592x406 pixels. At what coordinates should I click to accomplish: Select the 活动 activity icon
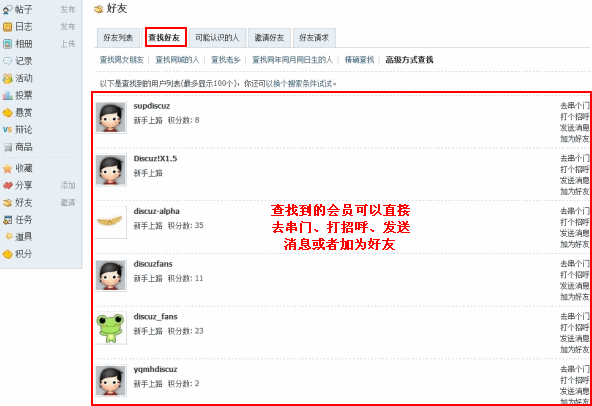coord(8,79)
